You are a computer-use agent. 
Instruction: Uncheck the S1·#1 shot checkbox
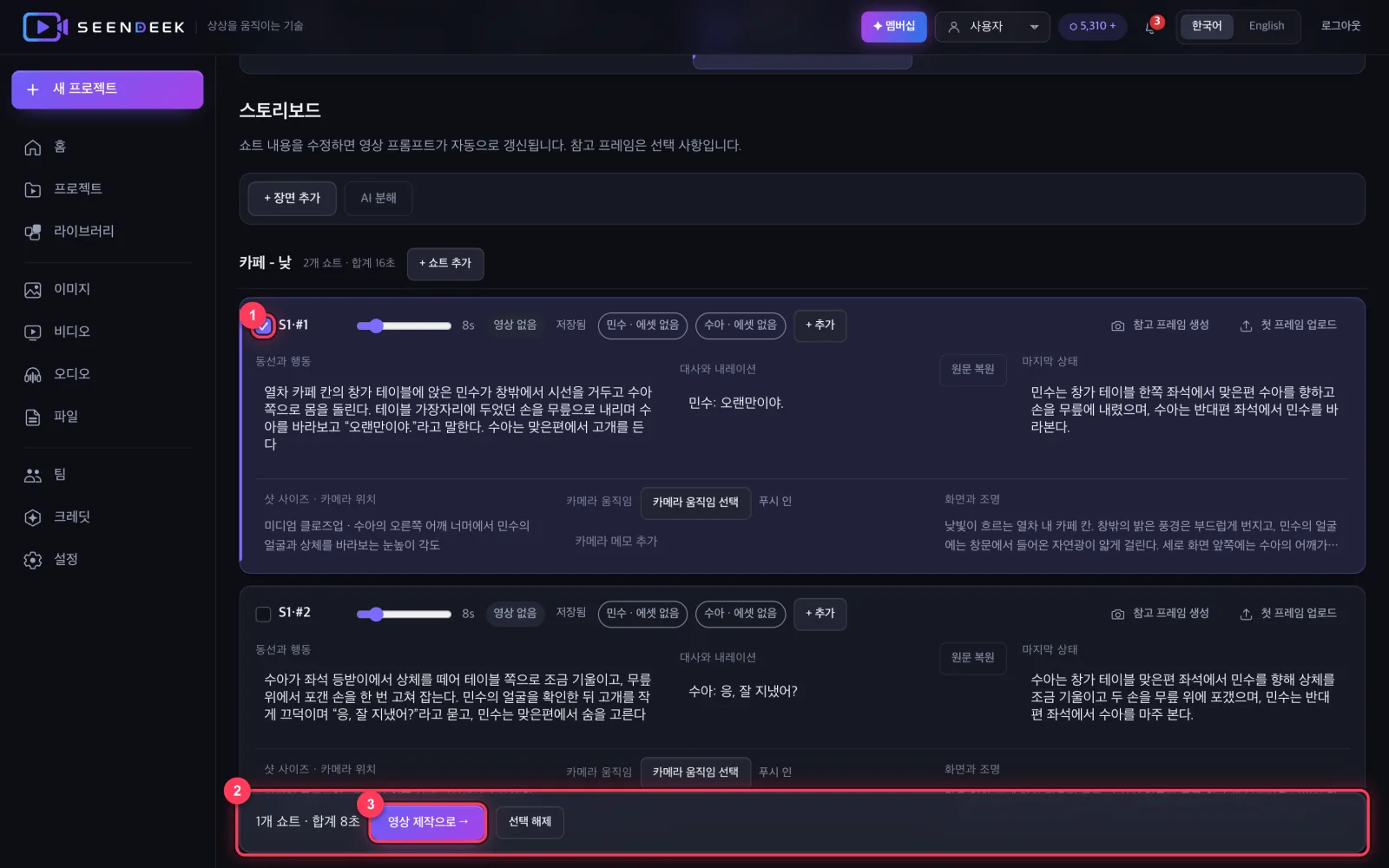click(x=263, y=325)
